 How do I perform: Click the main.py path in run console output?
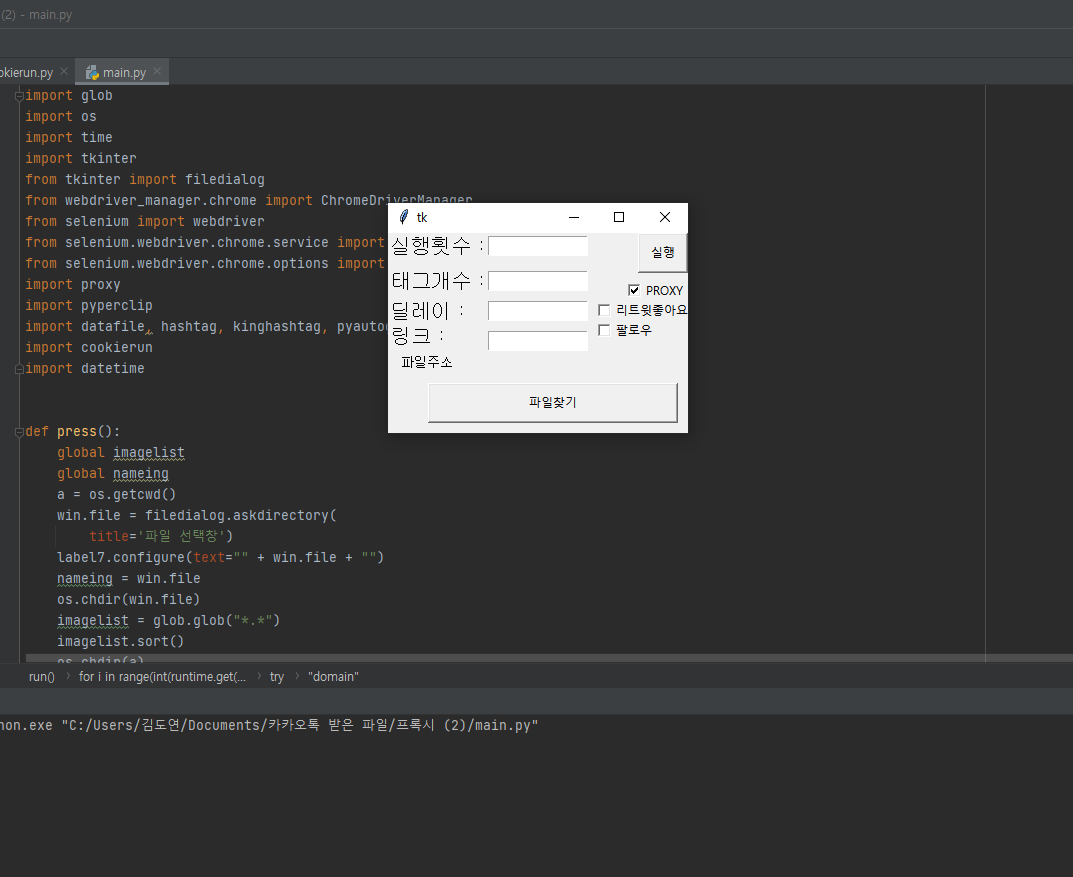pos(300,725)
